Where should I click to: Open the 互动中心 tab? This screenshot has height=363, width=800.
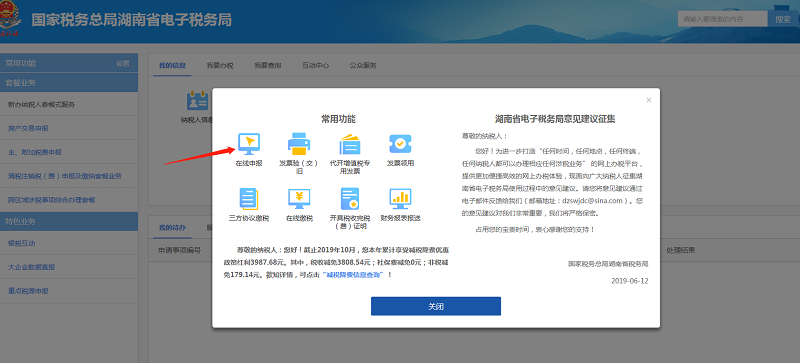pos(315,65)
